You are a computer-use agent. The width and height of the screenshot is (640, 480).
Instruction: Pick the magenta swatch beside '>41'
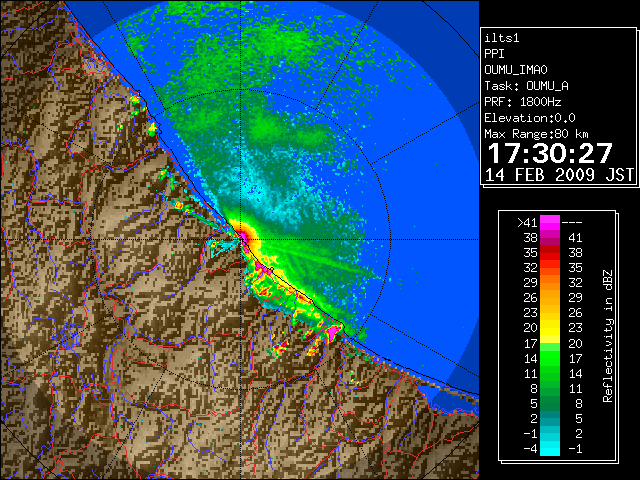(550, 223)
